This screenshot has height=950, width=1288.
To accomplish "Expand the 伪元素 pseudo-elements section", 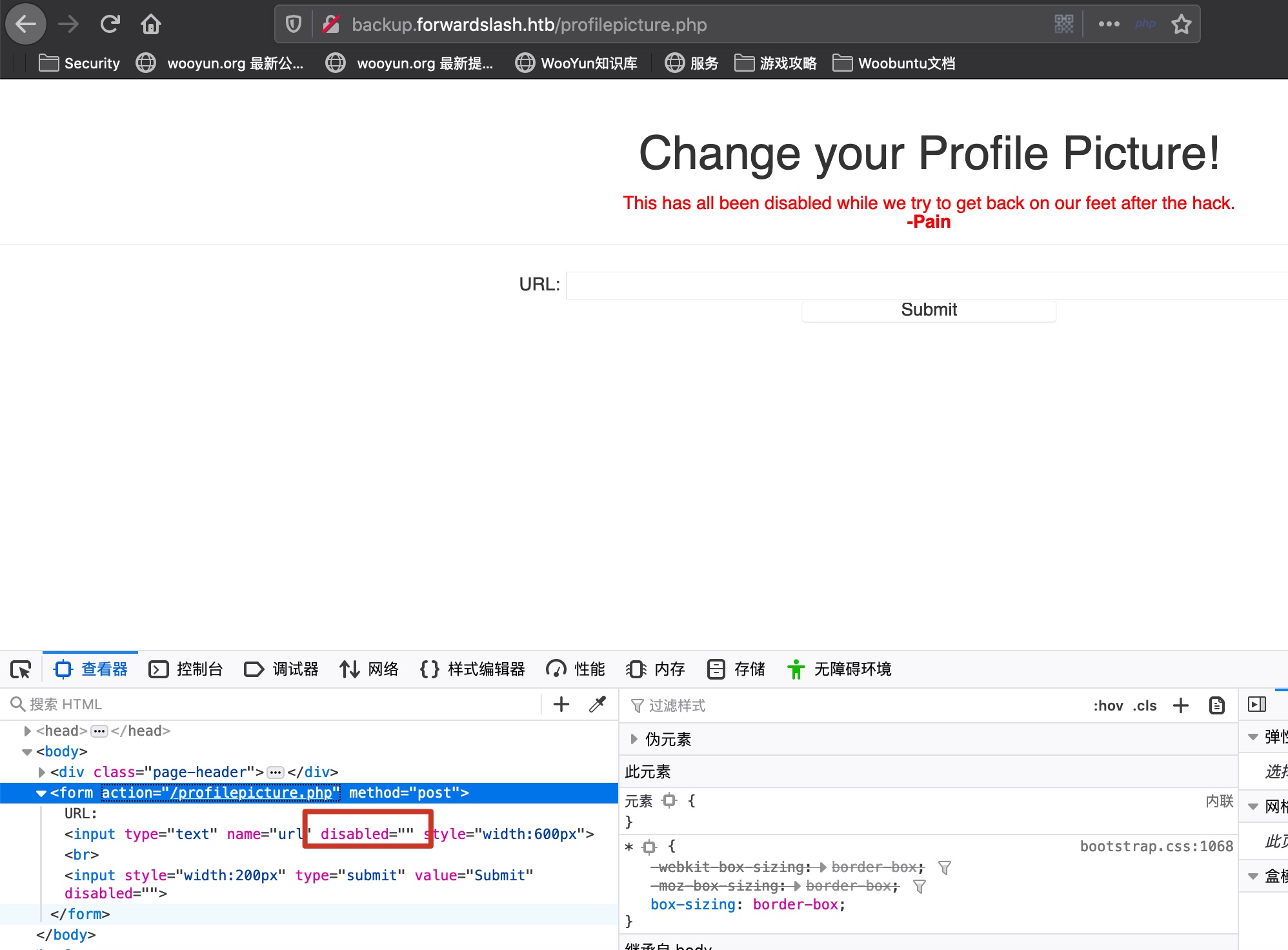I will pos(634,739).
